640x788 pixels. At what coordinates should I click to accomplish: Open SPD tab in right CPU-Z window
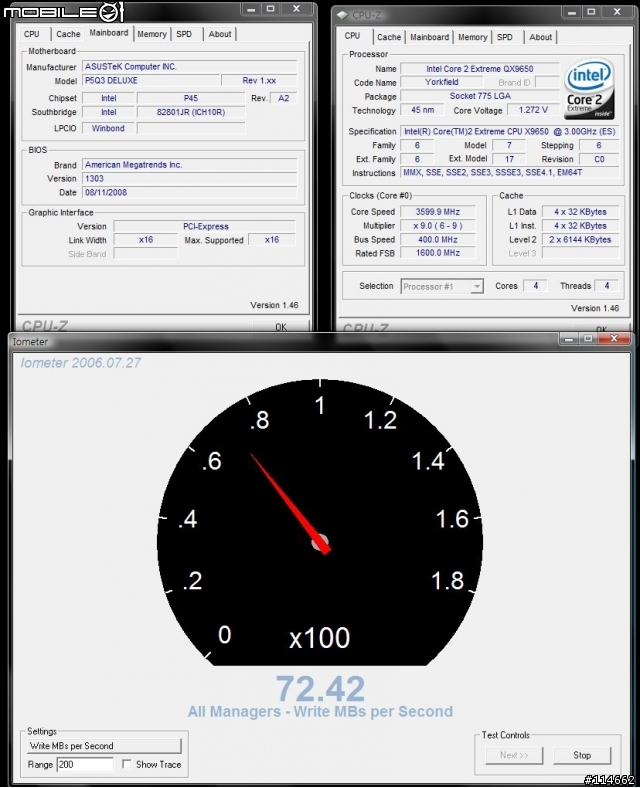pyautogui.click(x=505, y=37)
